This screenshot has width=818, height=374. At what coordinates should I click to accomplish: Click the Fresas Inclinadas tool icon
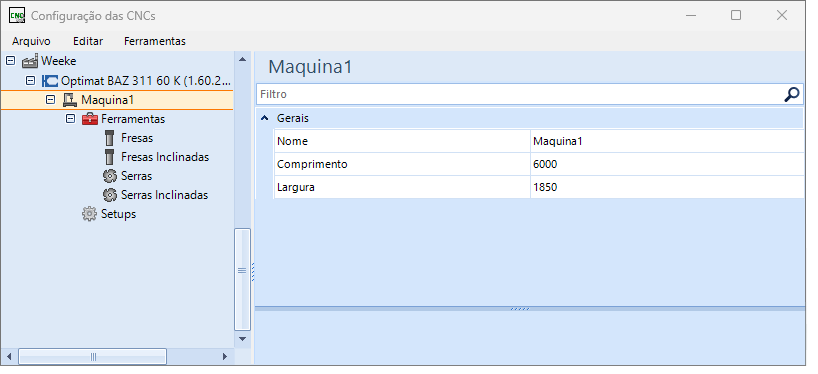pyautogui.click(x=109, y=157)
